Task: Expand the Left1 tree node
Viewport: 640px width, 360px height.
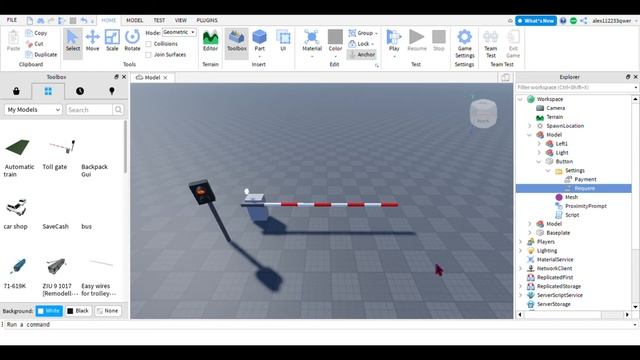Action: (x=539, y=144)
